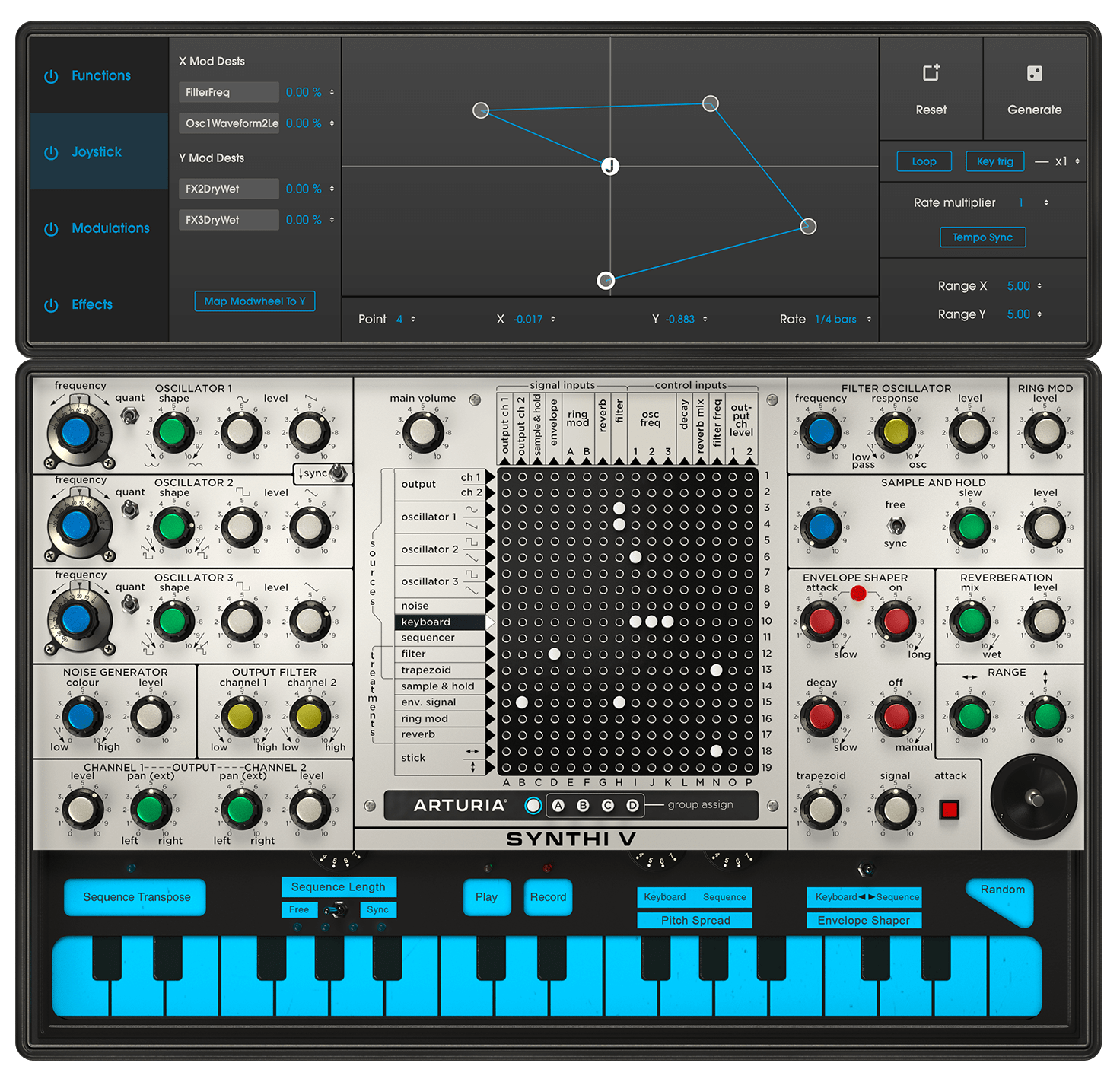Image resolution: width=1120 pixels, height=1079 pixels.
Task: Click the Map Modwheel To Y button
Action: (x=254, y=301)
